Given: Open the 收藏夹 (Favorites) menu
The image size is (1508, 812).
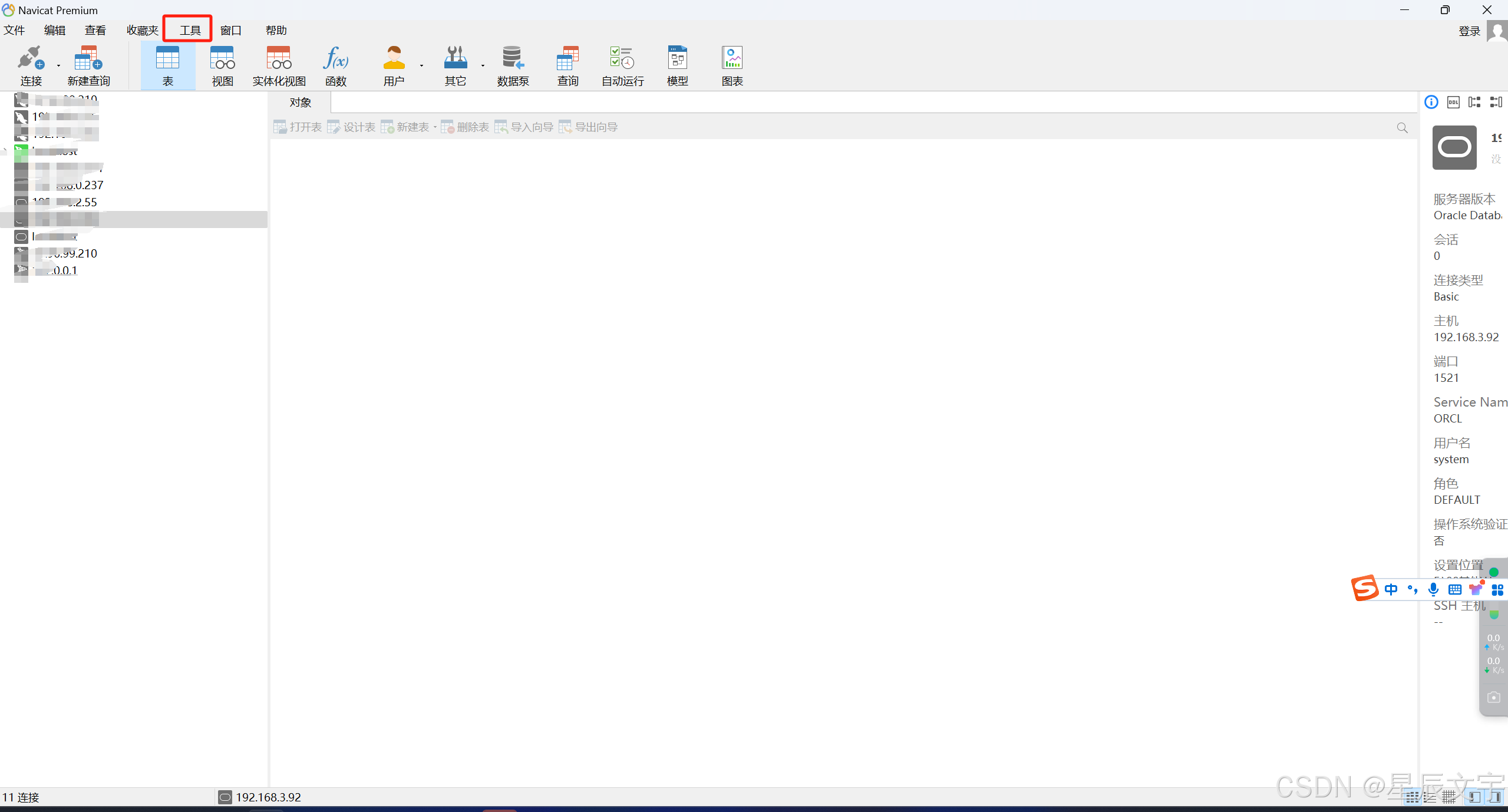Looking at the screenshot, I should coord(142,30).
